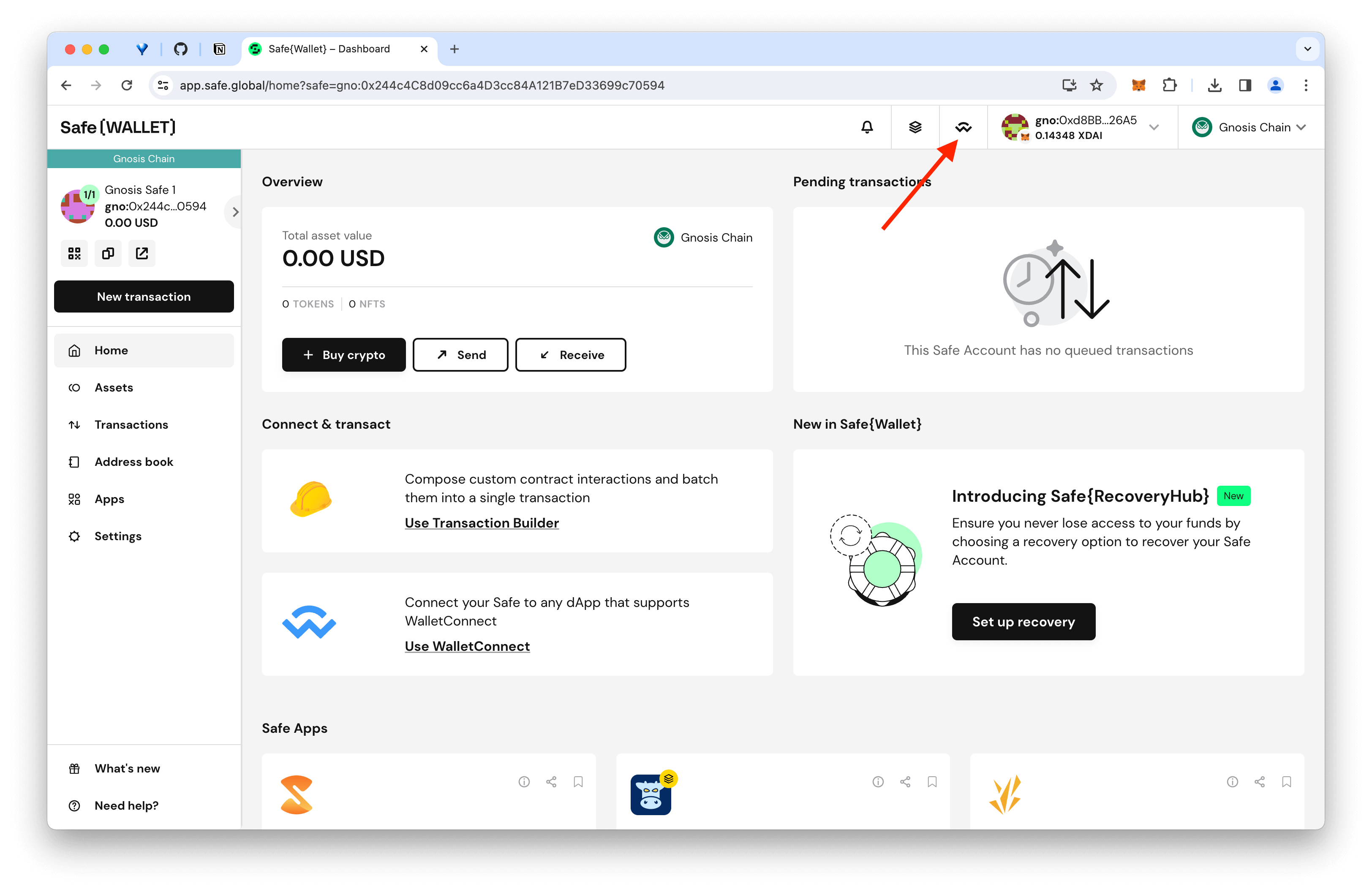Screen dimensions: 1372x892
Task: Click the external link icon in sidebar
Action: (x=141, y=254)
